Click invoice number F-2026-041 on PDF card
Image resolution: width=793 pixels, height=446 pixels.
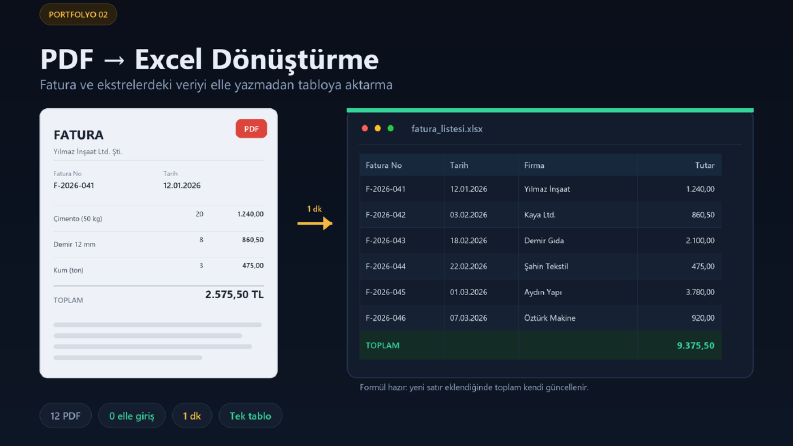73,186
